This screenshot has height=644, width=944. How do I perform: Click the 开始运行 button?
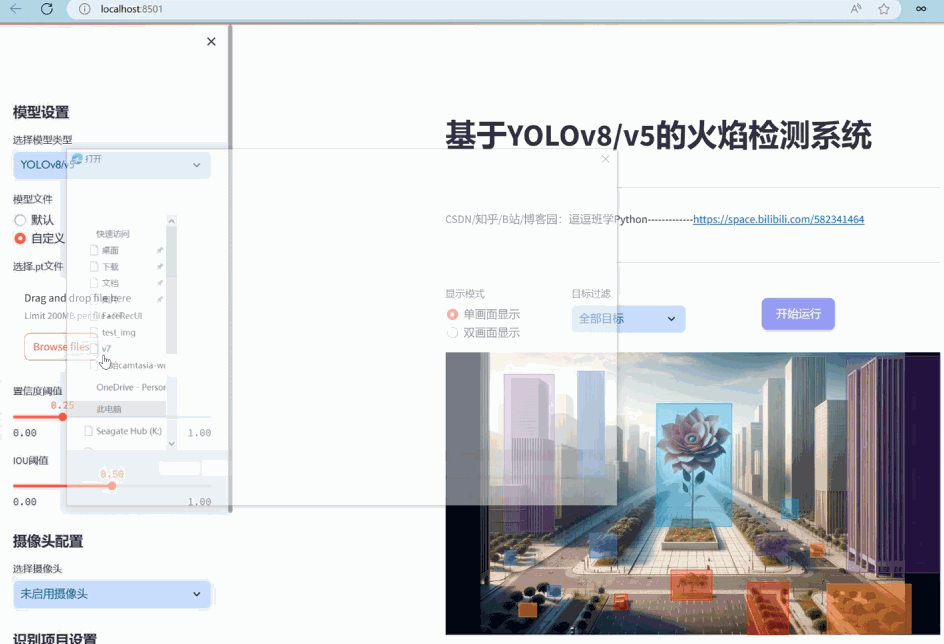(798, 314)
